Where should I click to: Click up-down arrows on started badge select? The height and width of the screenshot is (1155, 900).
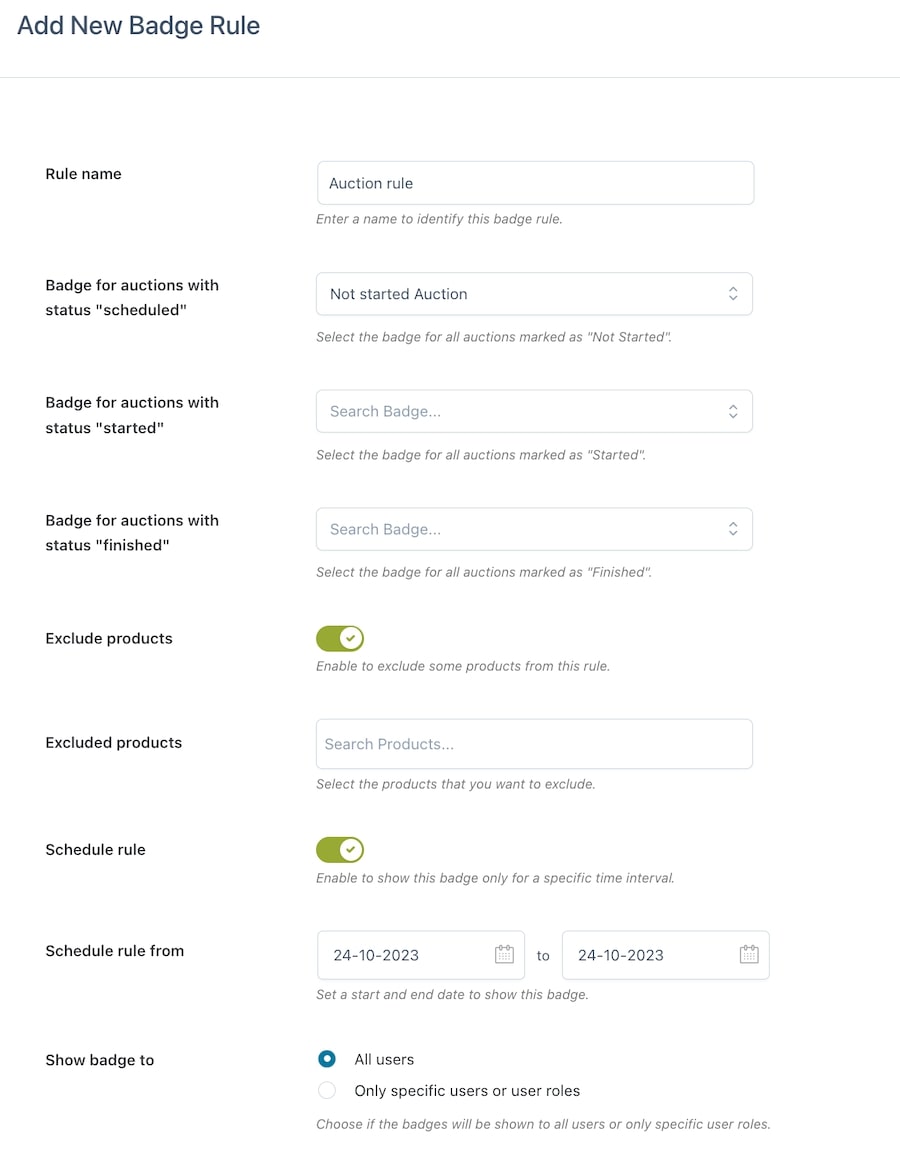pyautogui.click(x=733, y=411)
